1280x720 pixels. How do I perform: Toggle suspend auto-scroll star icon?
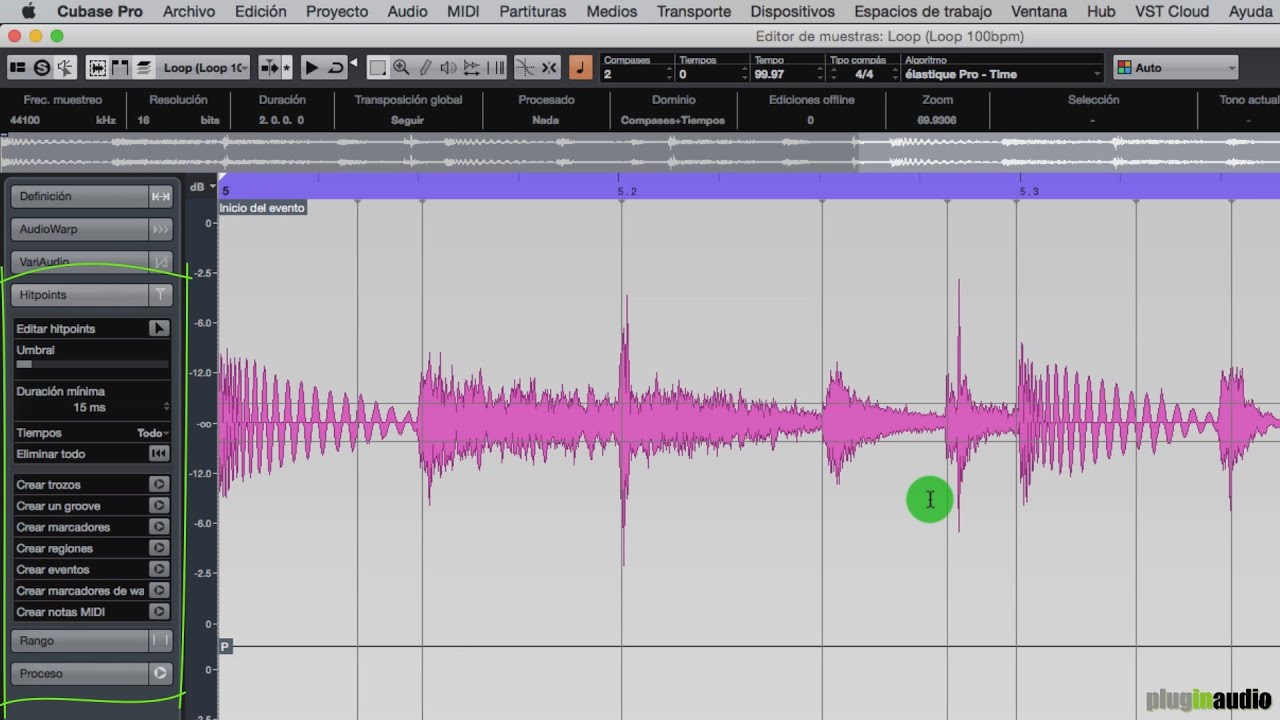pyautogui.click(x=287, y=68)
